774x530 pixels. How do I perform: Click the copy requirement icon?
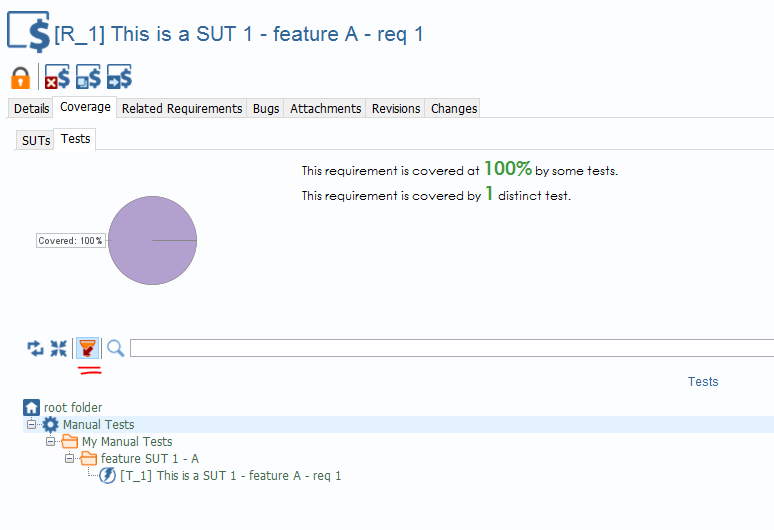[88, 77]
